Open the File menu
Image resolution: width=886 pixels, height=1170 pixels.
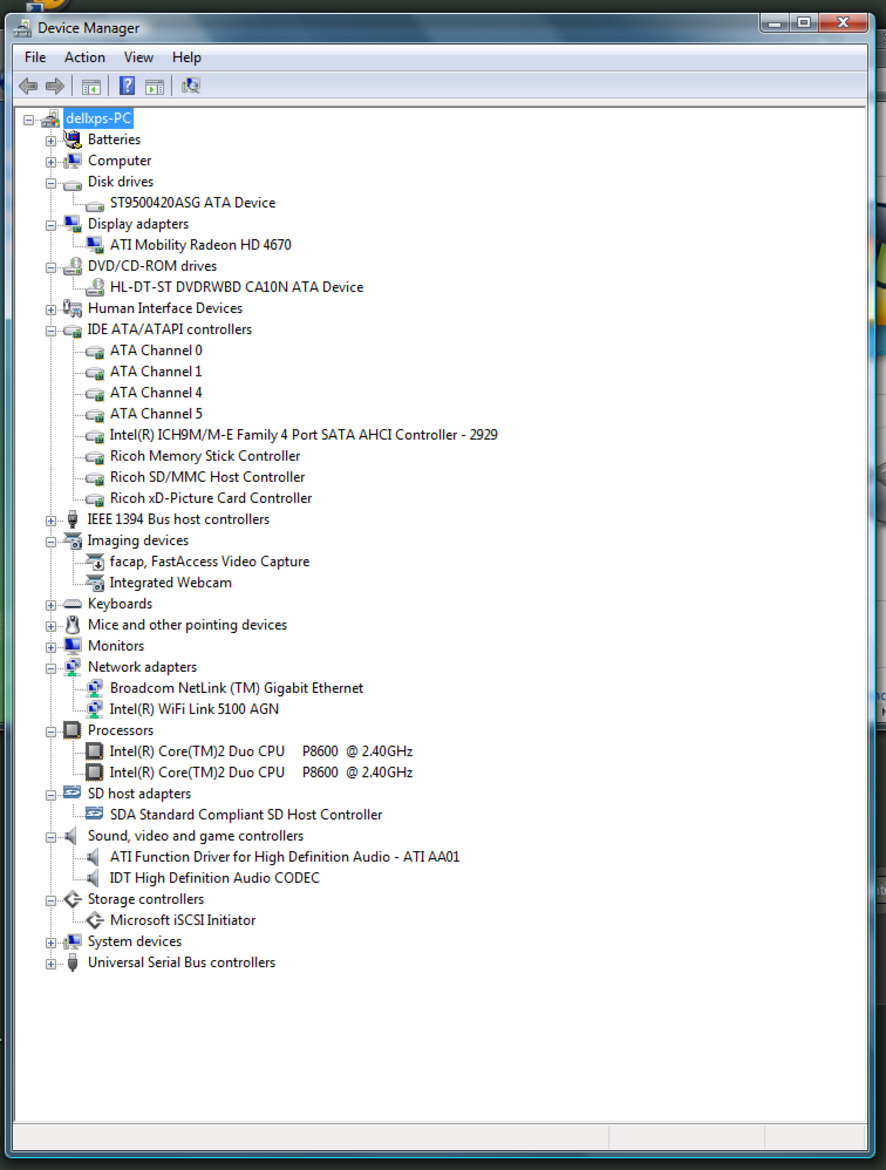tap(35, 57)
